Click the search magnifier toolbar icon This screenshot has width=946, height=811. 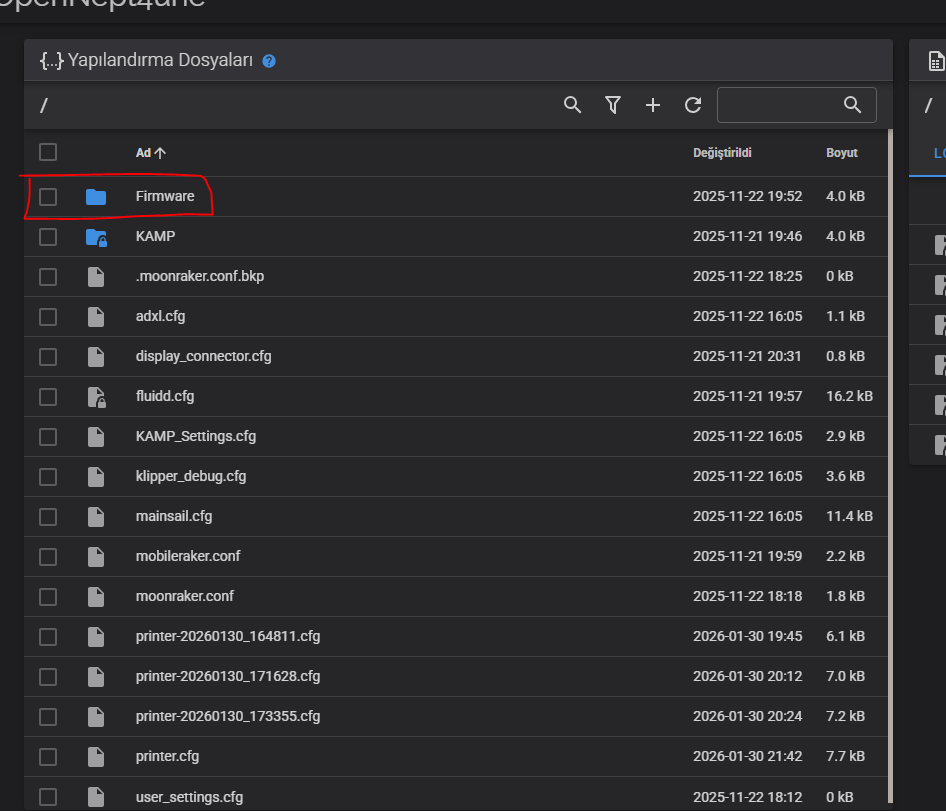572,105
